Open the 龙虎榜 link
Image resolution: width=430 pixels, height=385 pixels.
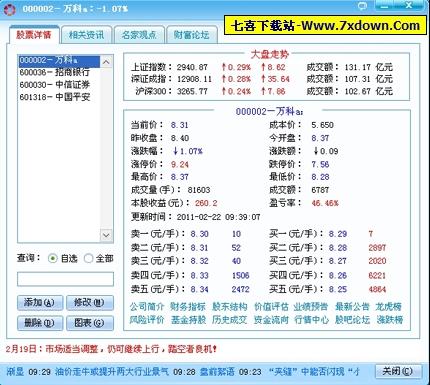(x=389, y=306)
